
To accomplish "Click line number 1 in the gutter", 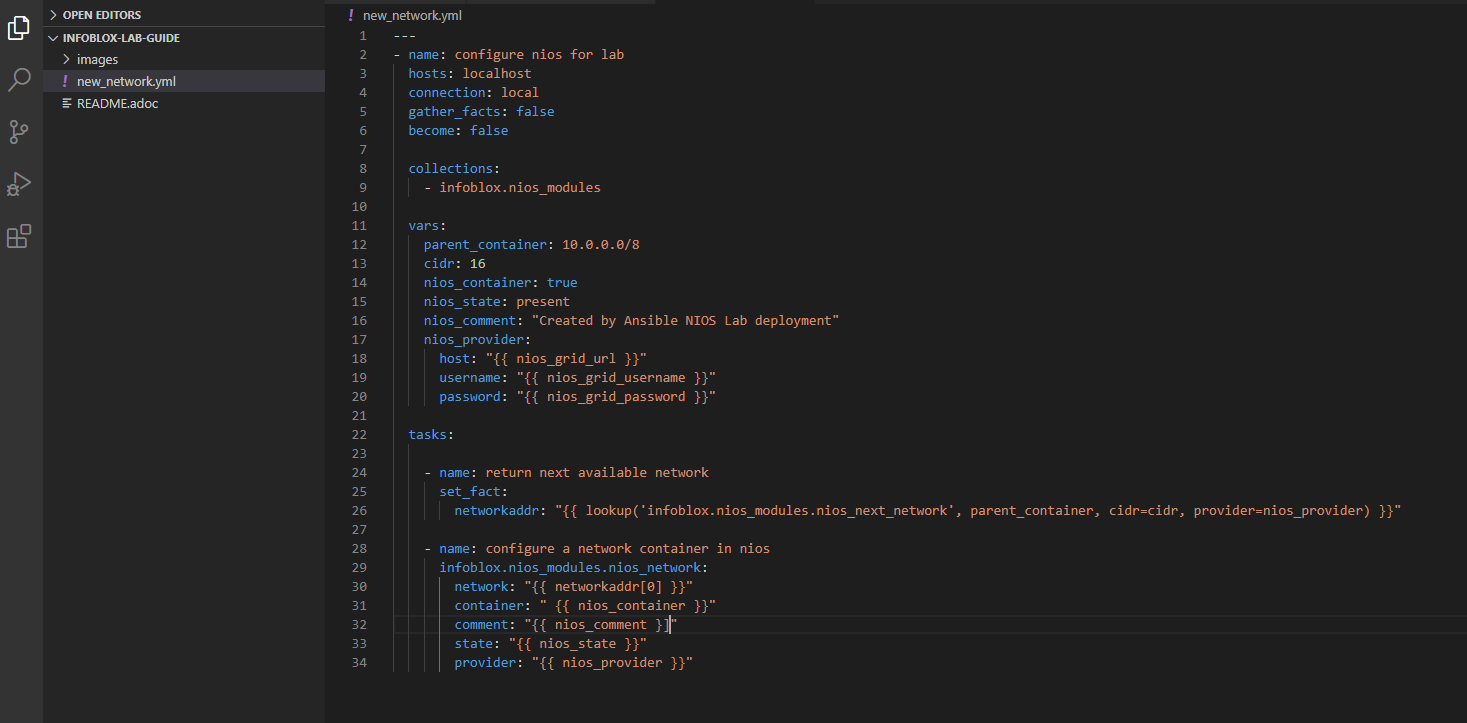I will pos(363,35).
